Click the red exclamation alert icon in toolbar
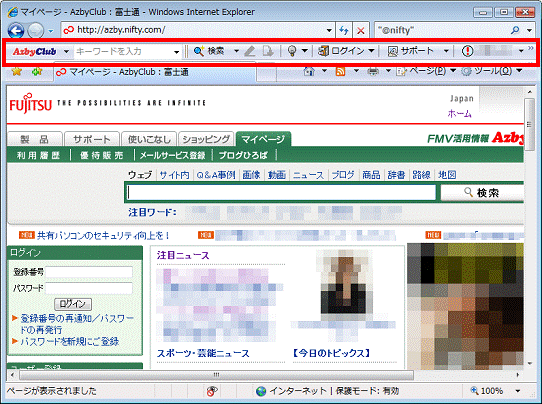 click(467, 51)
